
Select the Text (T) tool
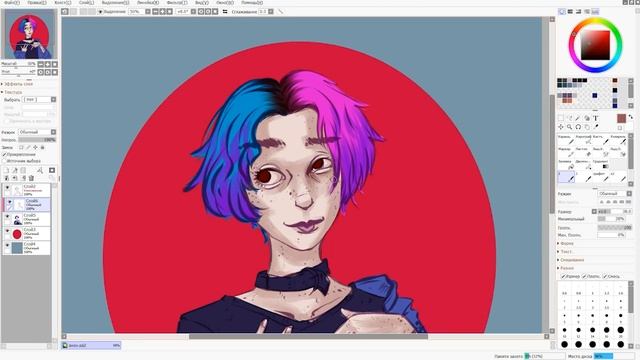pos(596,118)
